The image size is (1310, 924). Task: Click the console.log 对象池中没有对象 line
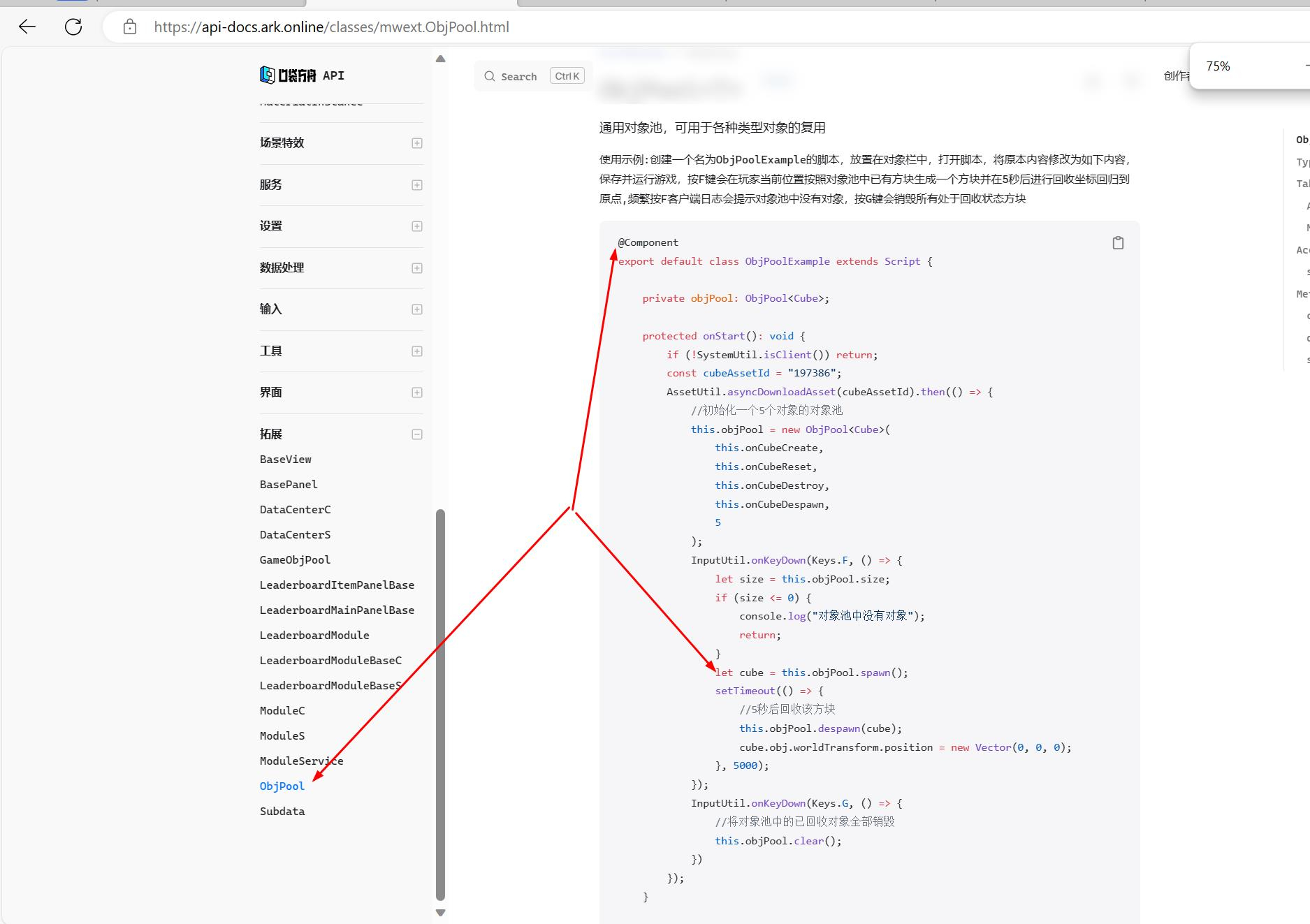click(x=831, y=616)
